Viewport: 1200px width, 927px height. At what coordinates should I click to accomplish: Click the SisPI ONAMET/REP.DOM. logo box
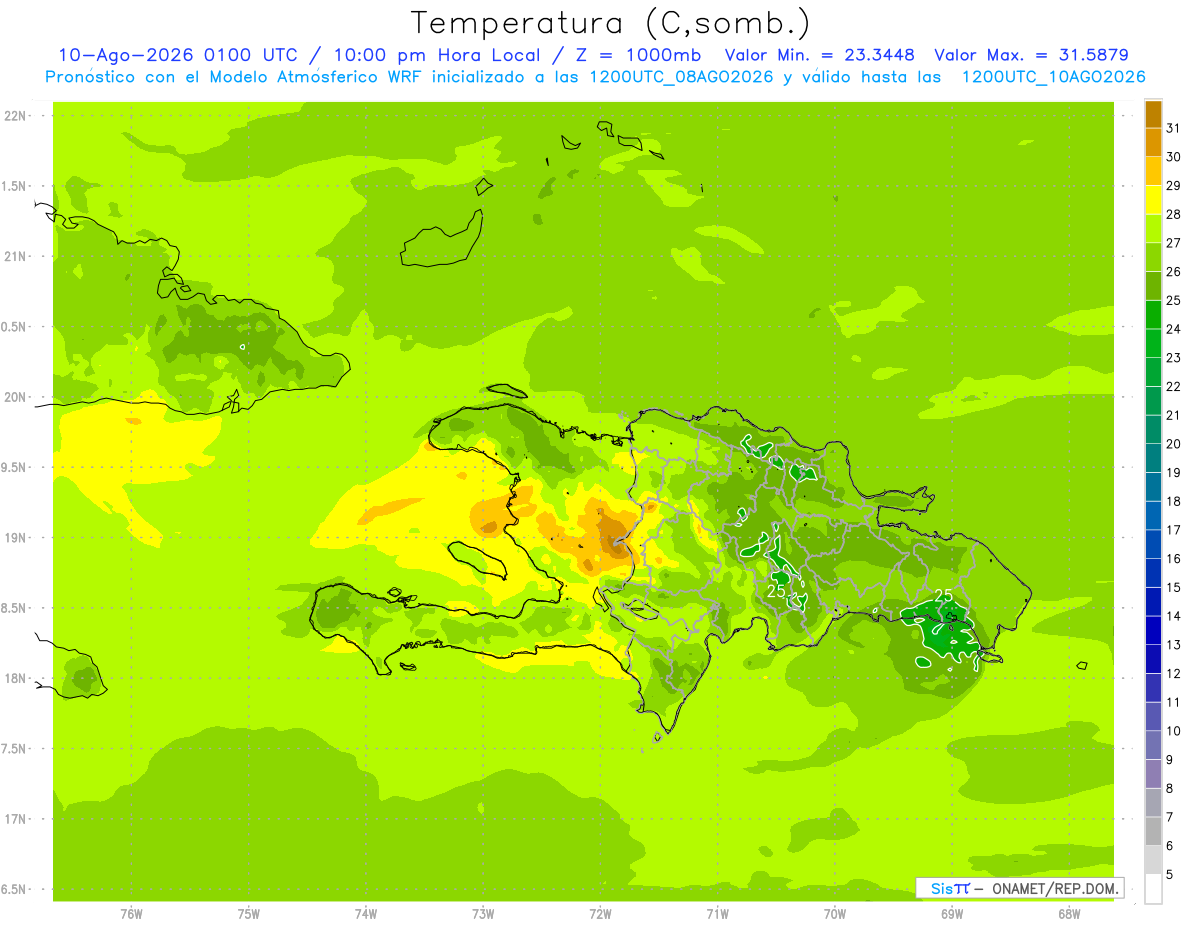click(x=1019, y=888)
